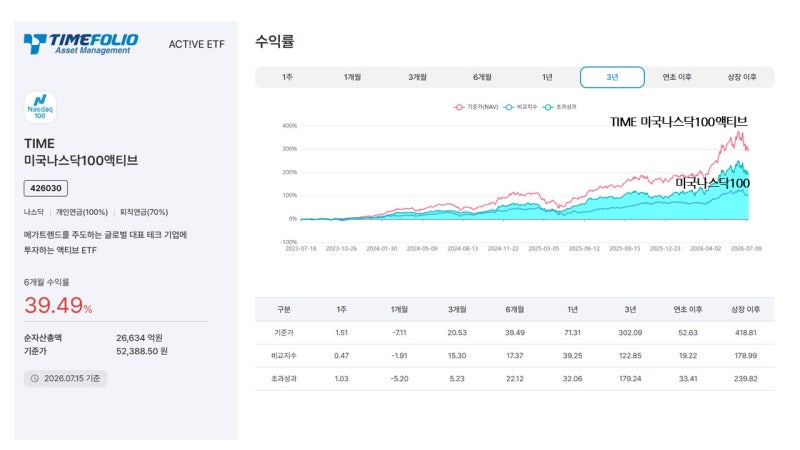
Task: Click the 나스닥 tag
Action: click(34, 212)
